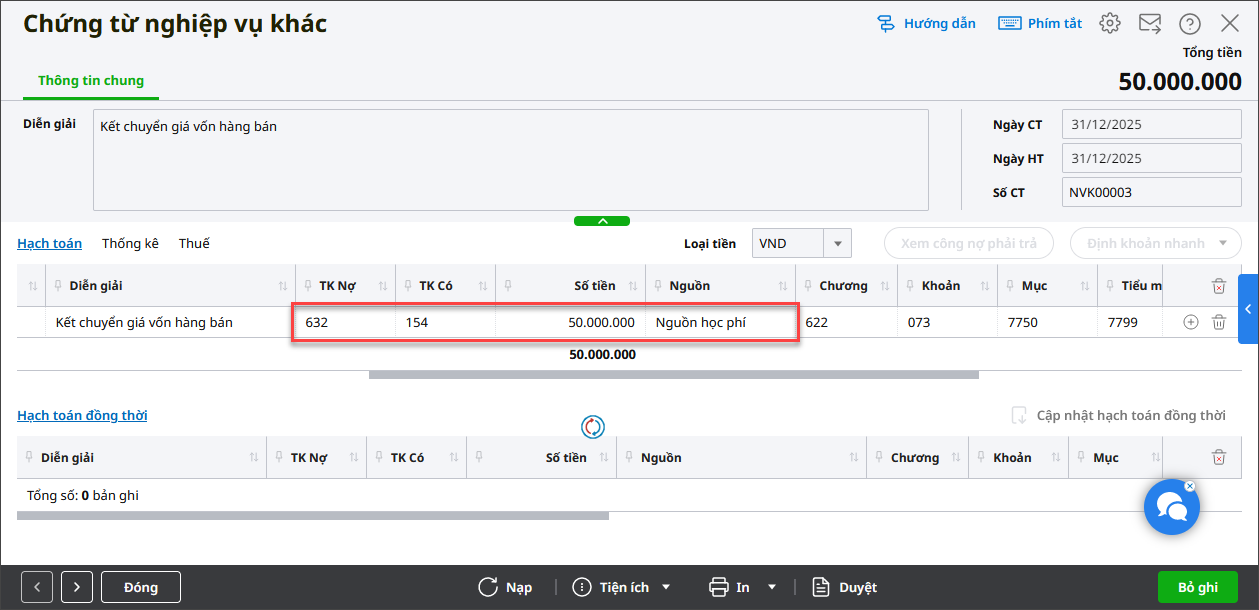Select the Thuế tab
Screen dimensions: 1259x610
194,243
